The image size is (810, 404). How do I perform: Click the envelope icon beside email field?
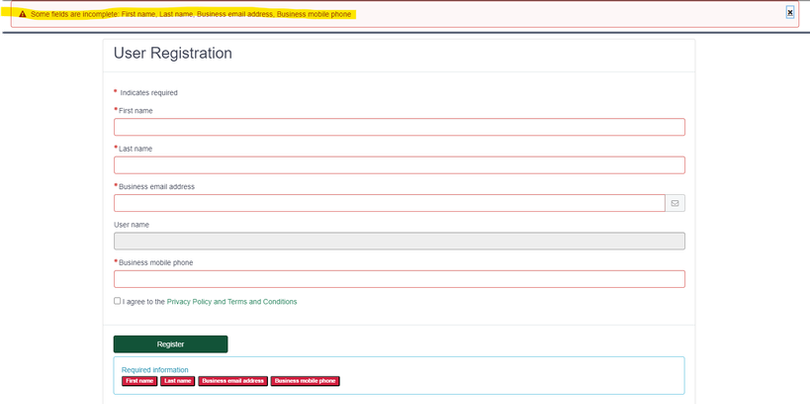click(675, 203)
